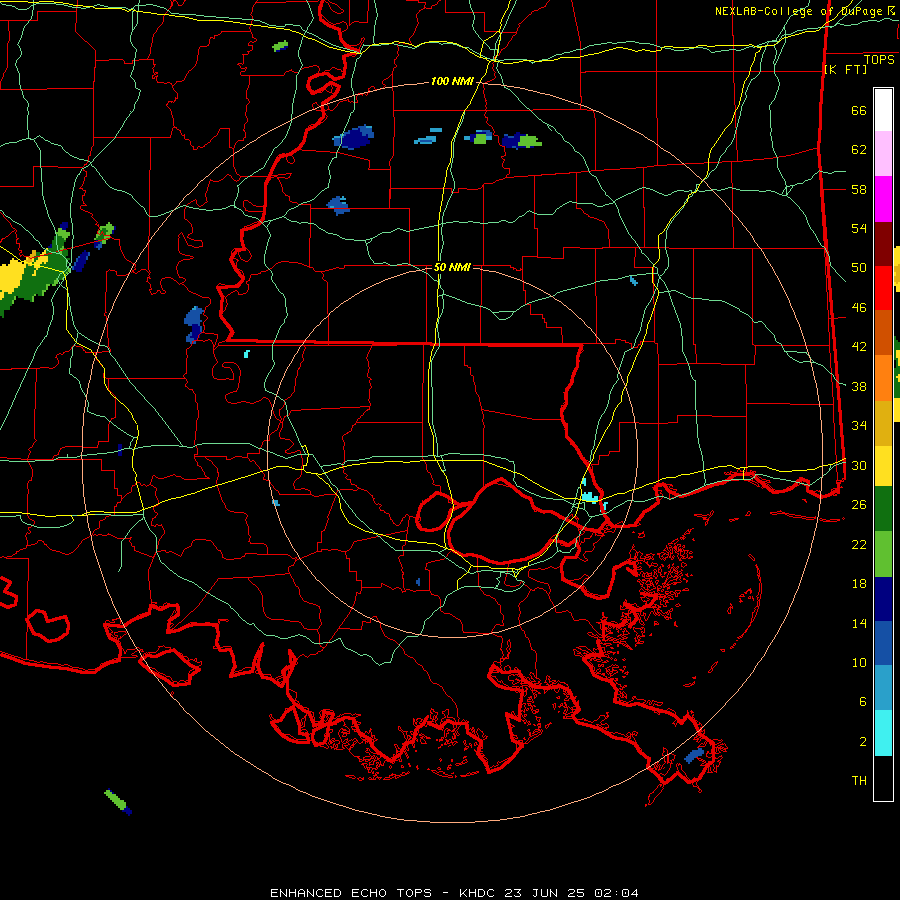Click the TH threshold label on the scale
The image size is (900, 900).
859,781
